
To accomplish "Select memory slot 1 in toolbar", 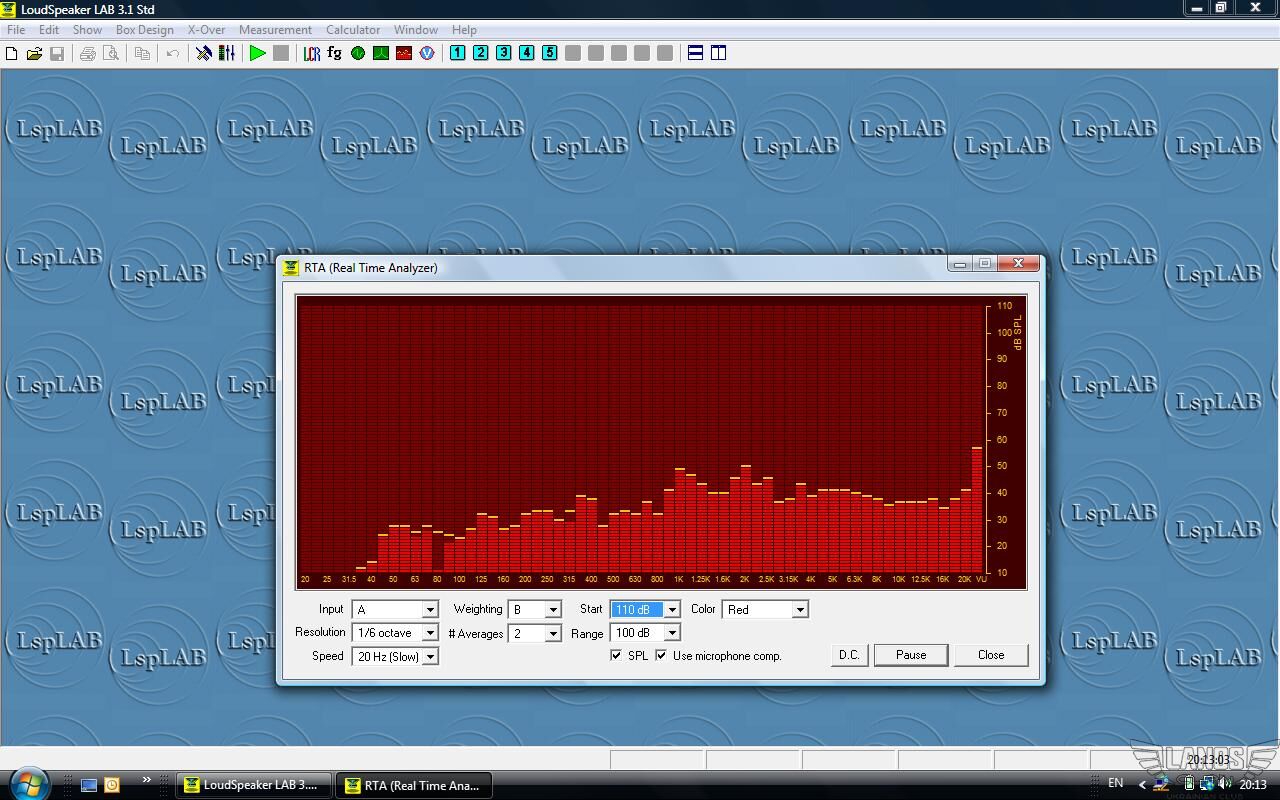I will [x=458, y=53].
